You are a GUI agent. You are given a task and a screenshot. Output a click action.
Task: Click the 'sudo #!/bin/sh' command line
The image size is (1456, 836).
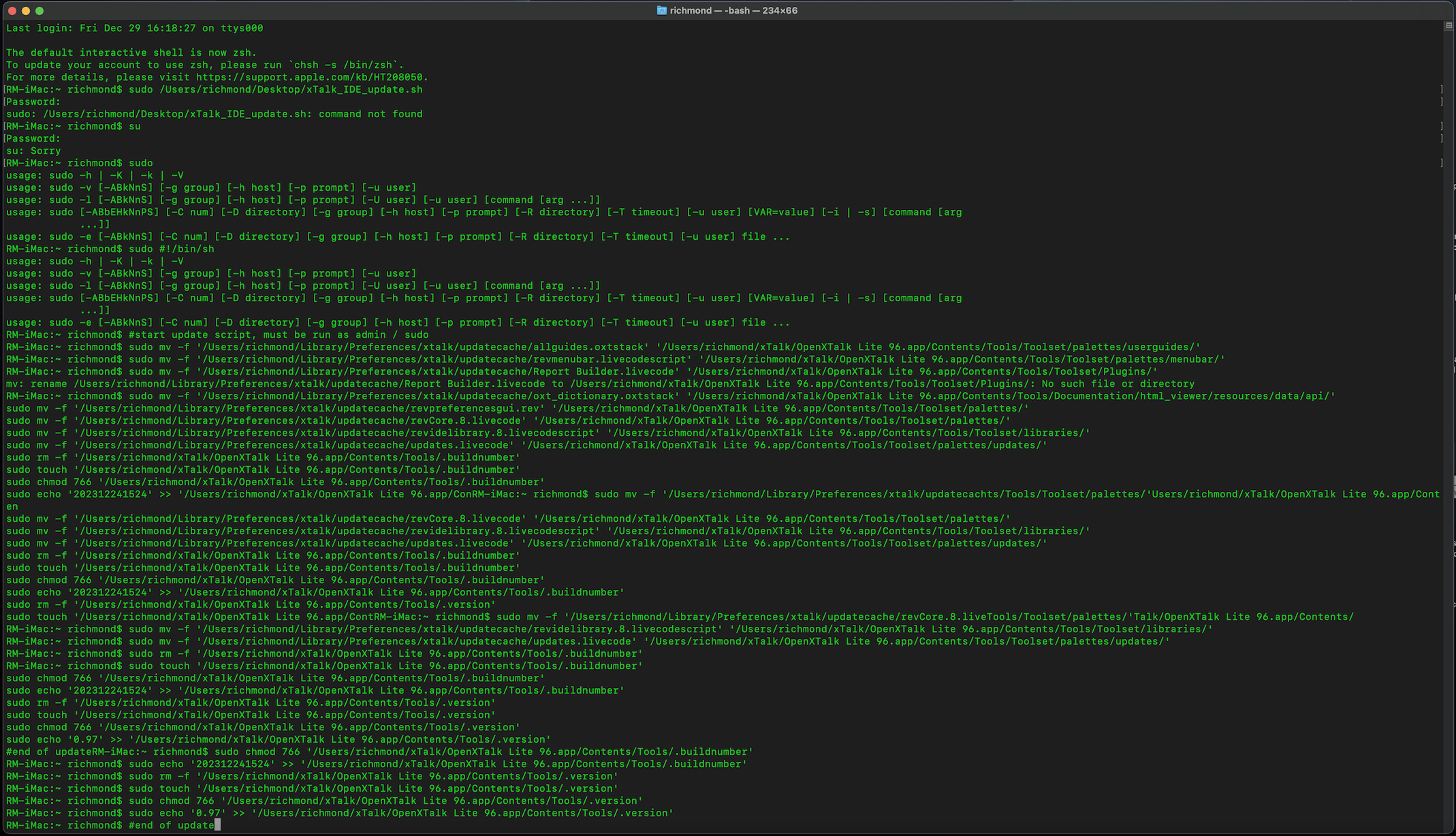(110, 249)
